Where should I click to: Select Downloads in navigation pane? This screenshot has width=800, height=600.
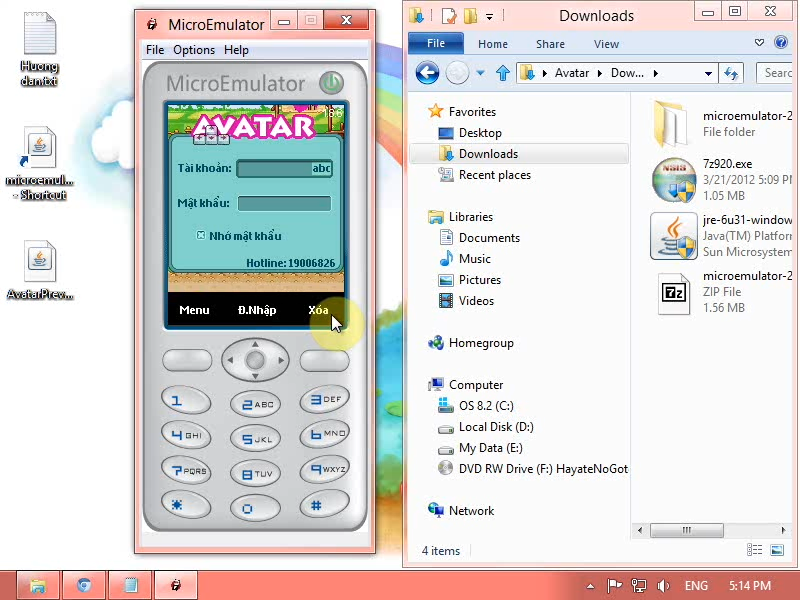[x=519, y=154]
